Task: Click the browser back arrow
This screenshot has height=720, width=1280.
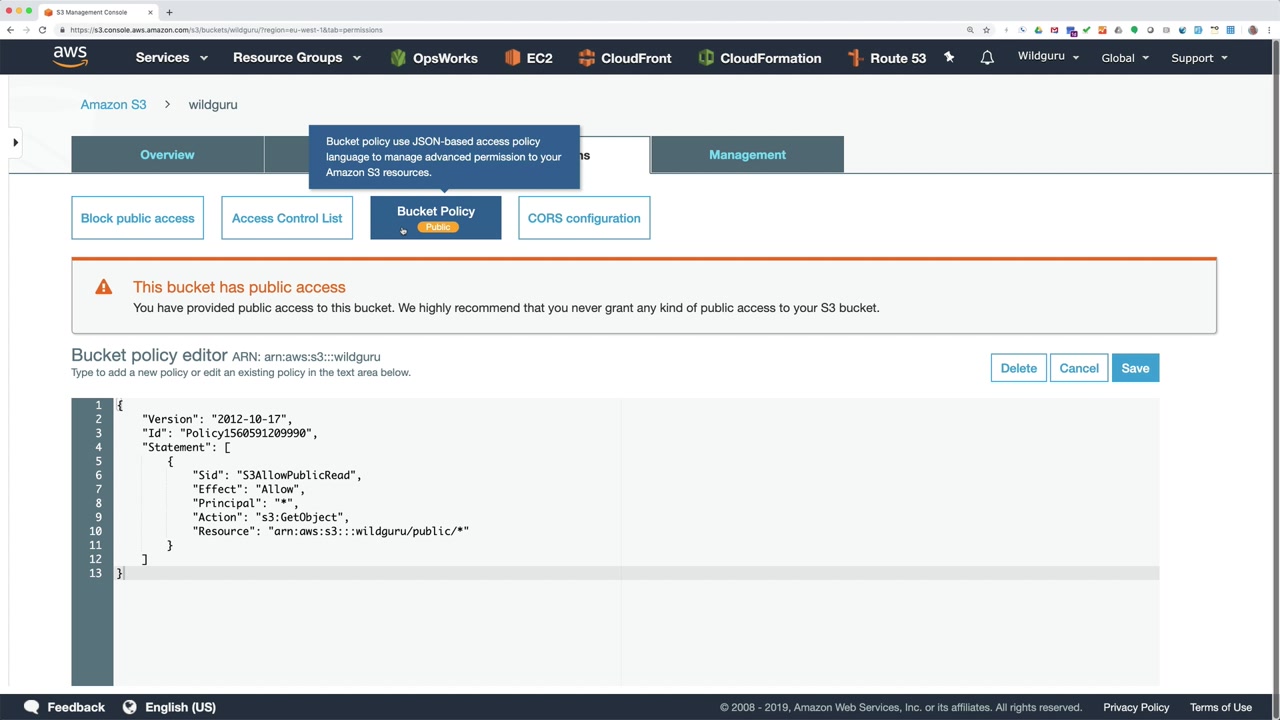Action: pos(10,30)
